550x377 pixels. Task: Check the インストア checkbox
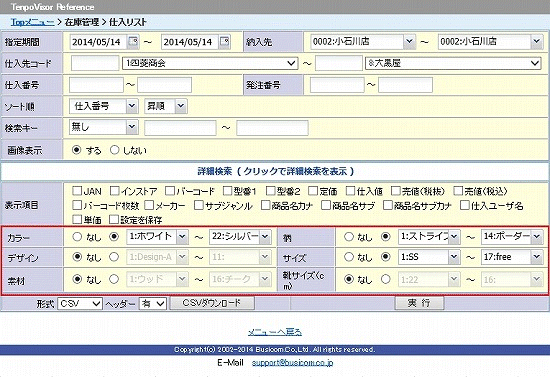114,191
